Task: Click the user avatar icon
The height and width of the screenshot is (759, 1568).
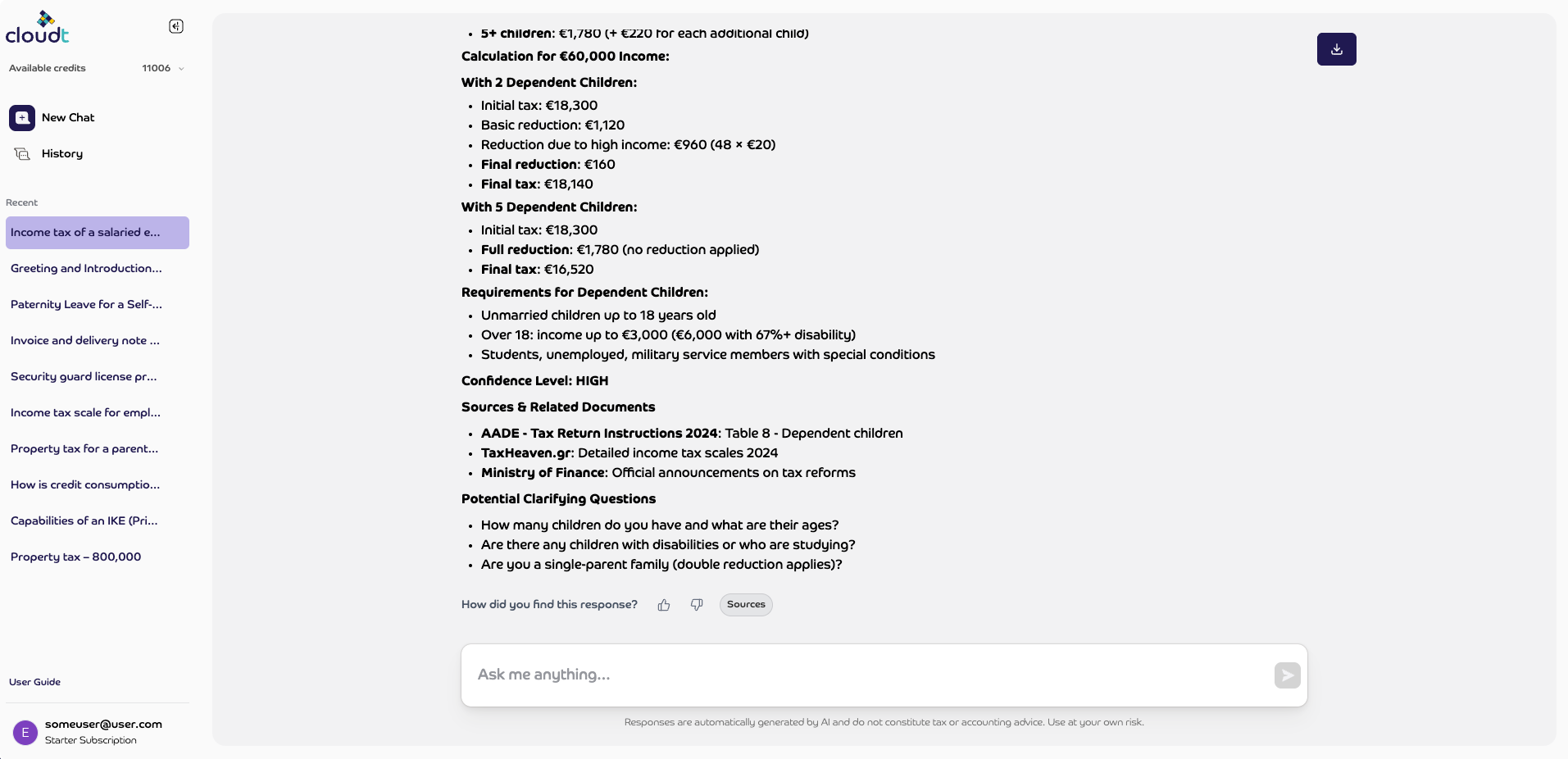Action: 25,732
